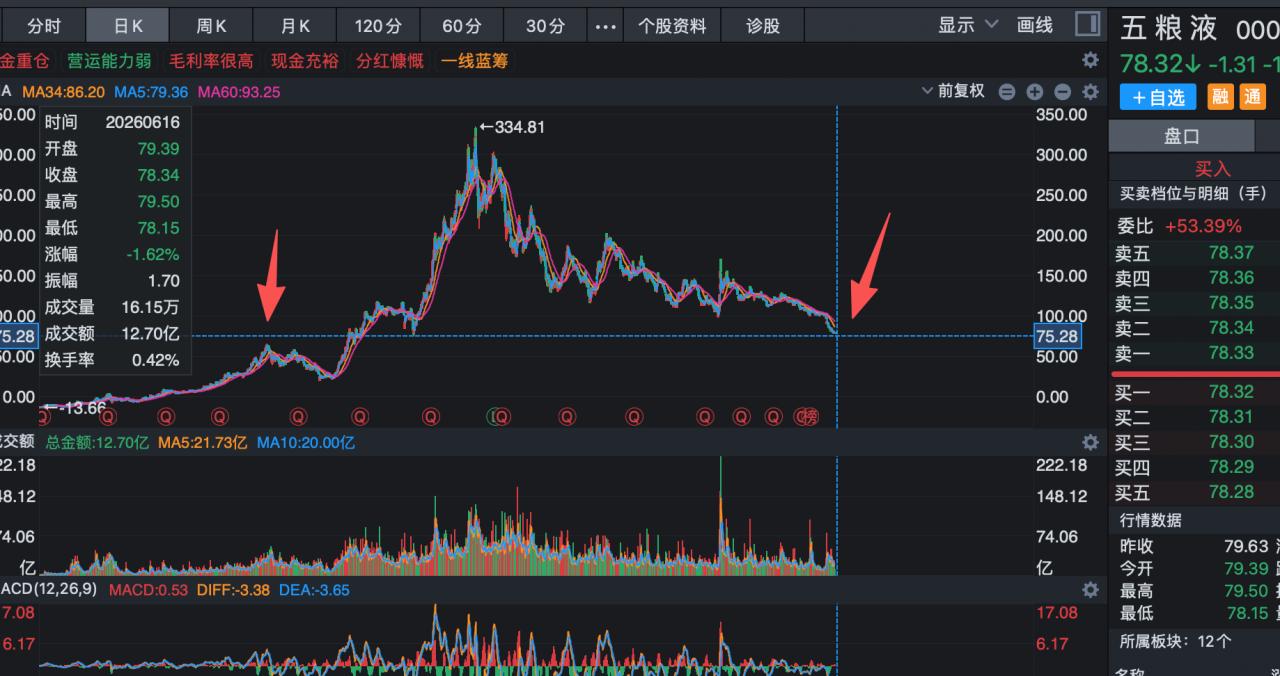
Task: Open the 个股资料 stock info tab
Action: pos(672,26)
